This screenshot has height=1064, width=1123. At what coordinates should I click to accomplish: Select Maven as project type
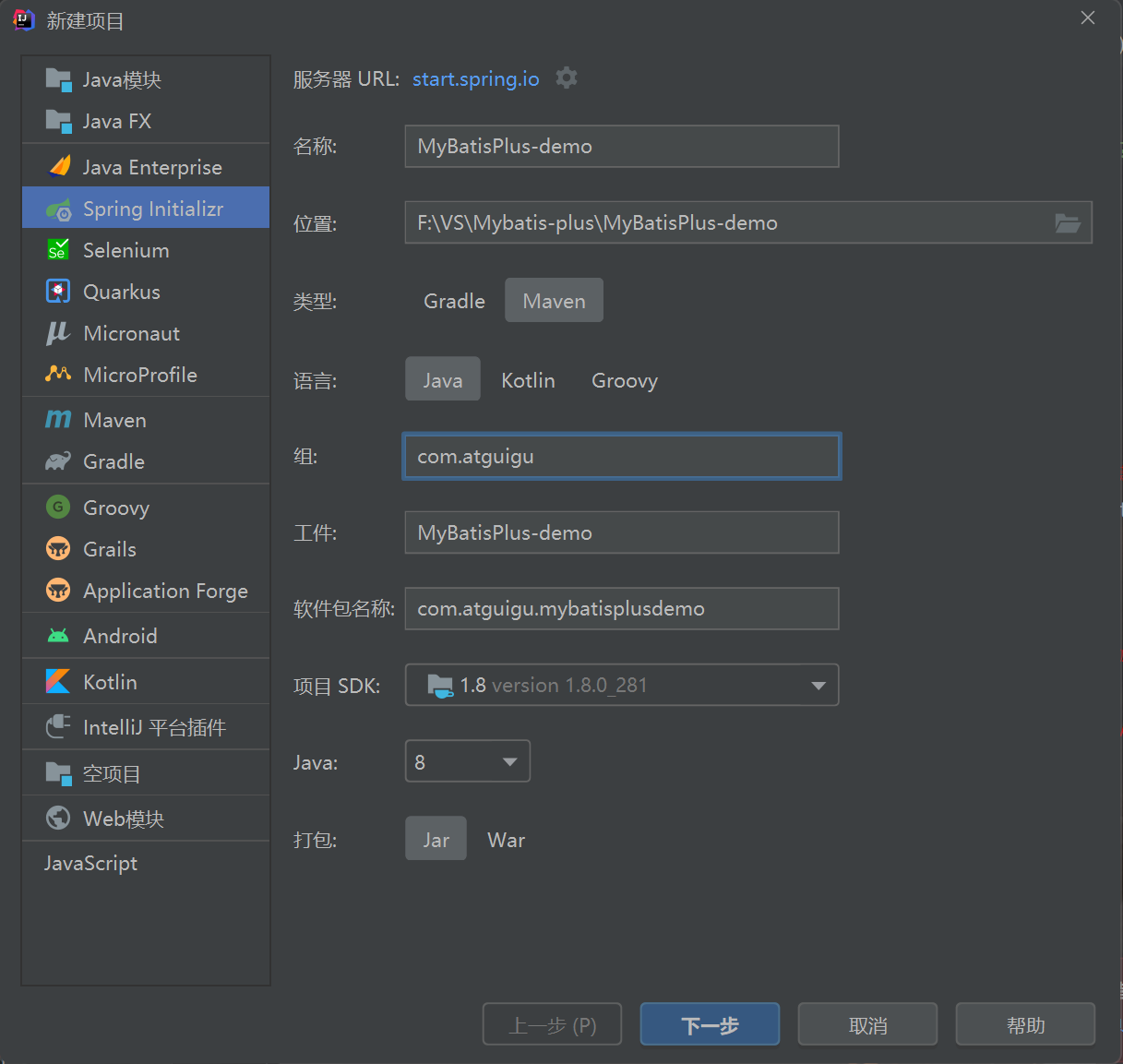point(554,301)
